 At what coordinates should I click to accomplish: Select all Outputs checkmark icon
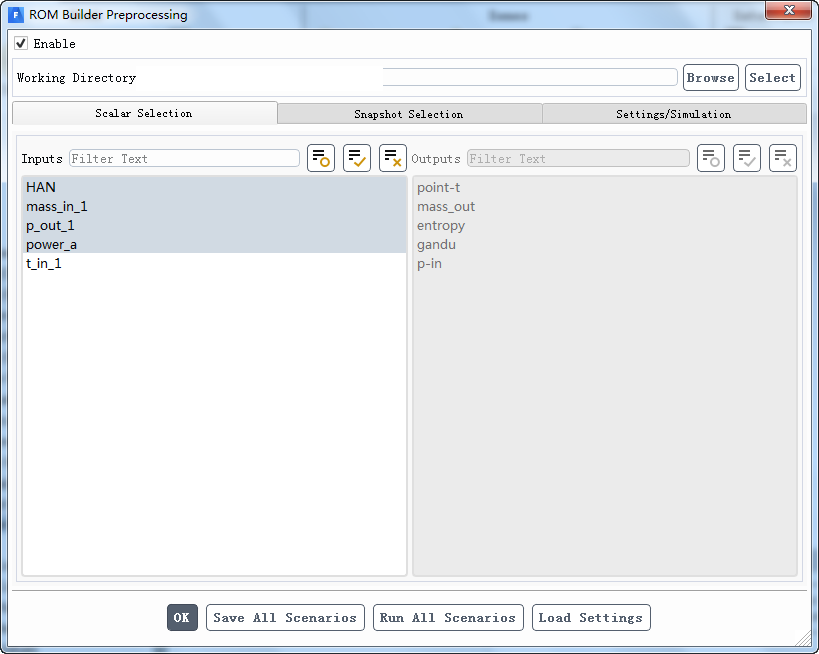click(747, 158)
